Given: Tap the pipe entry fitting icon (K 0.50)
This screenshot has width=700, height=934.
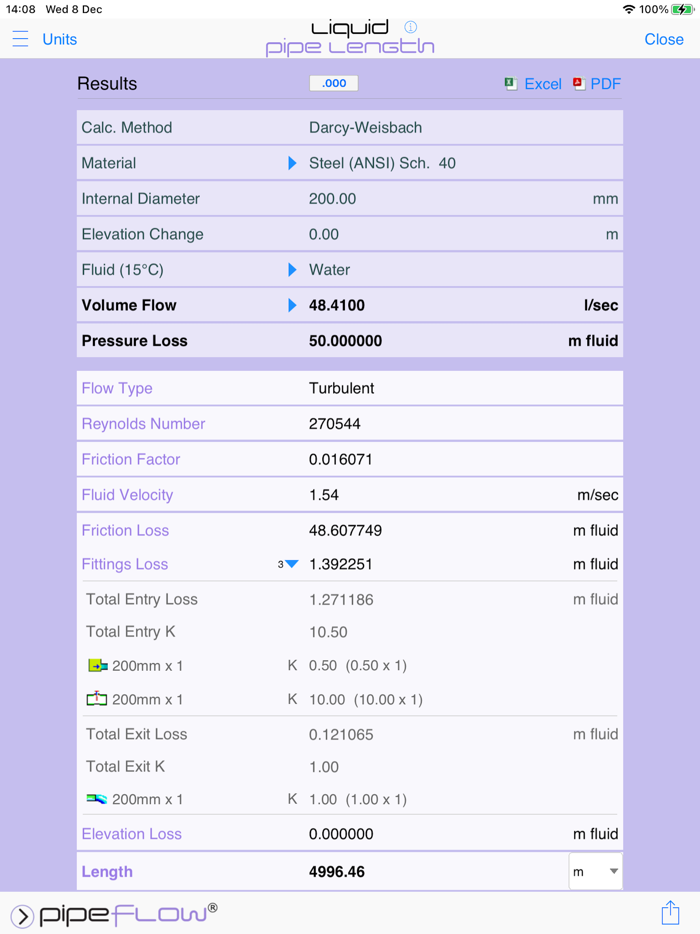Looking at the screenshot, I should [98, 665].
